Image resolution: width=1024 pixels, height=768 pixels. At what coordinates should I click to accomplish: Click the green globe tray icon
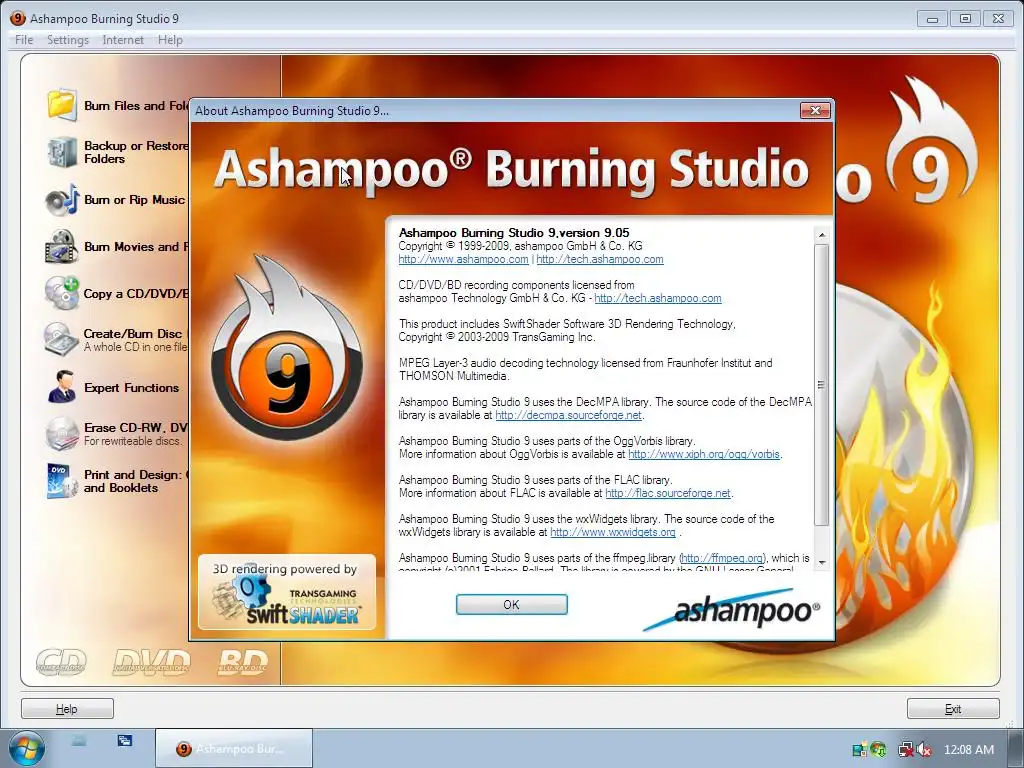[x=879, y=750]
